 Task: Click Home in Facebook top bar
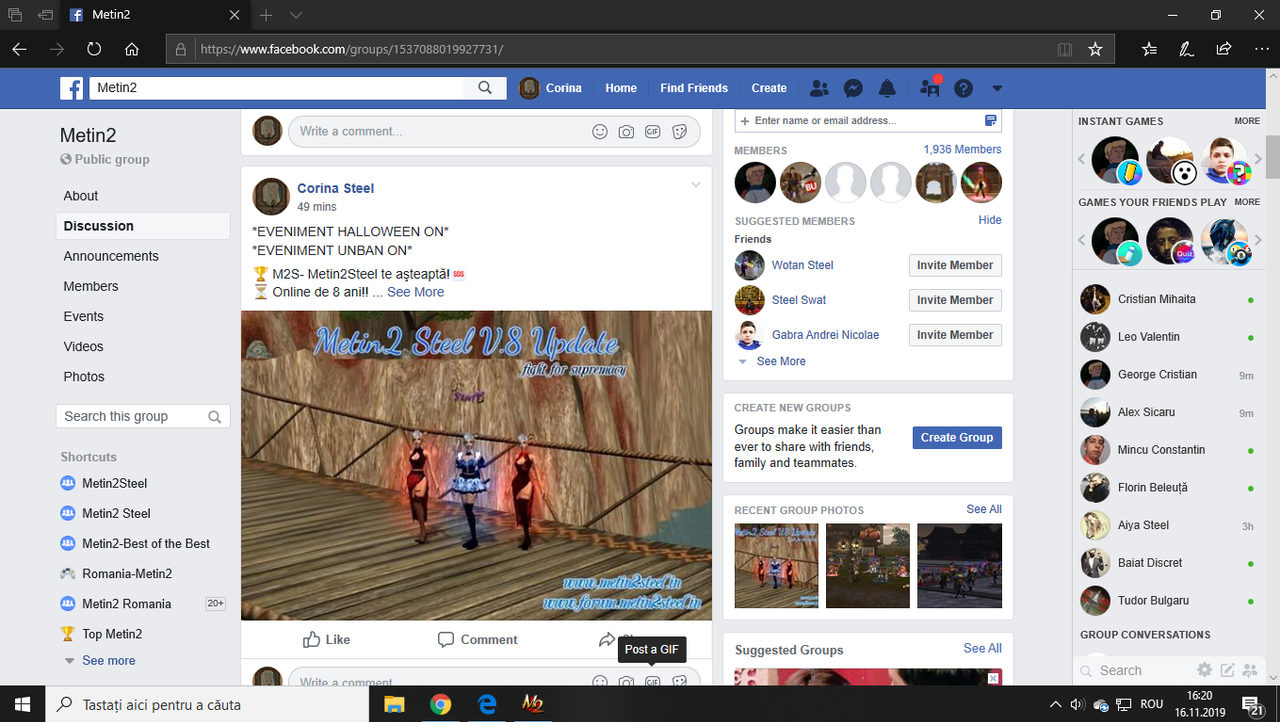point(621,88)
